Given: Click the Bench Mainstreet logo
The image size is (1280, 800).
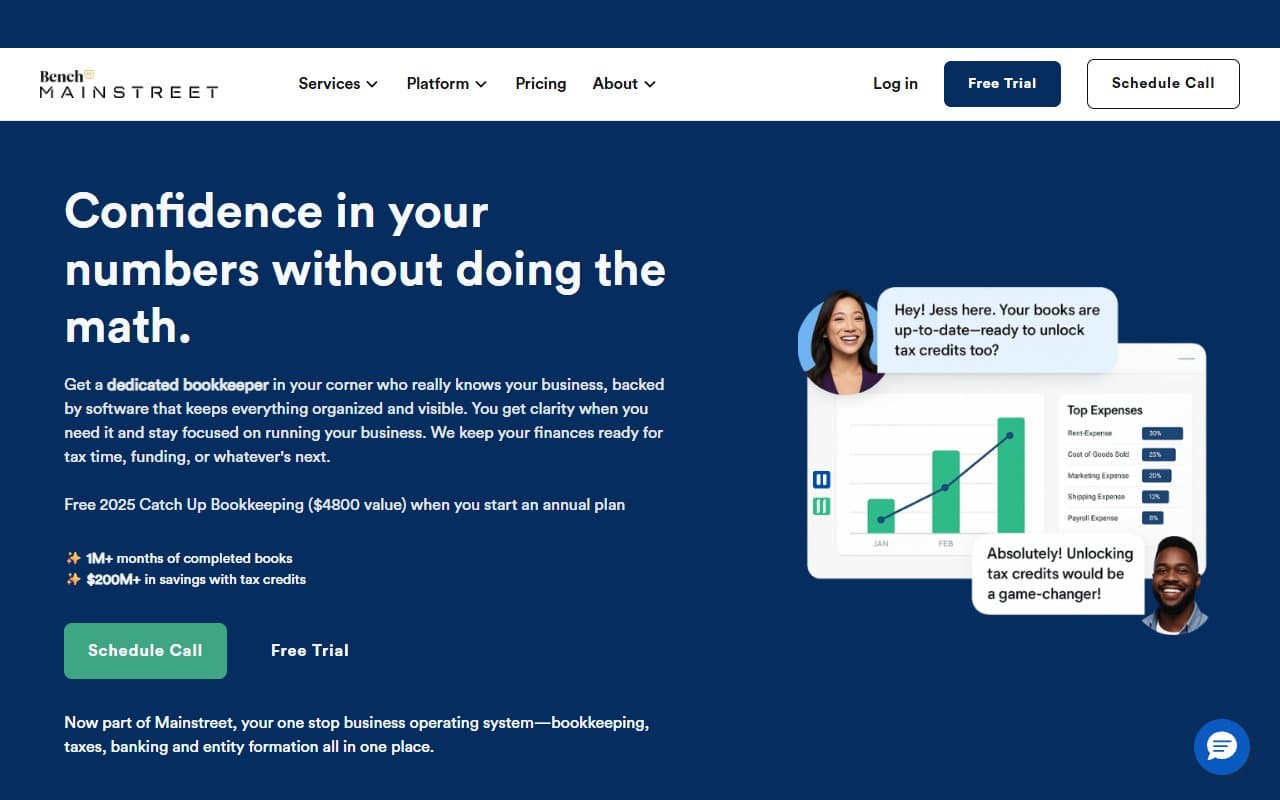Looking at the screenshot, I should point(128,84).
